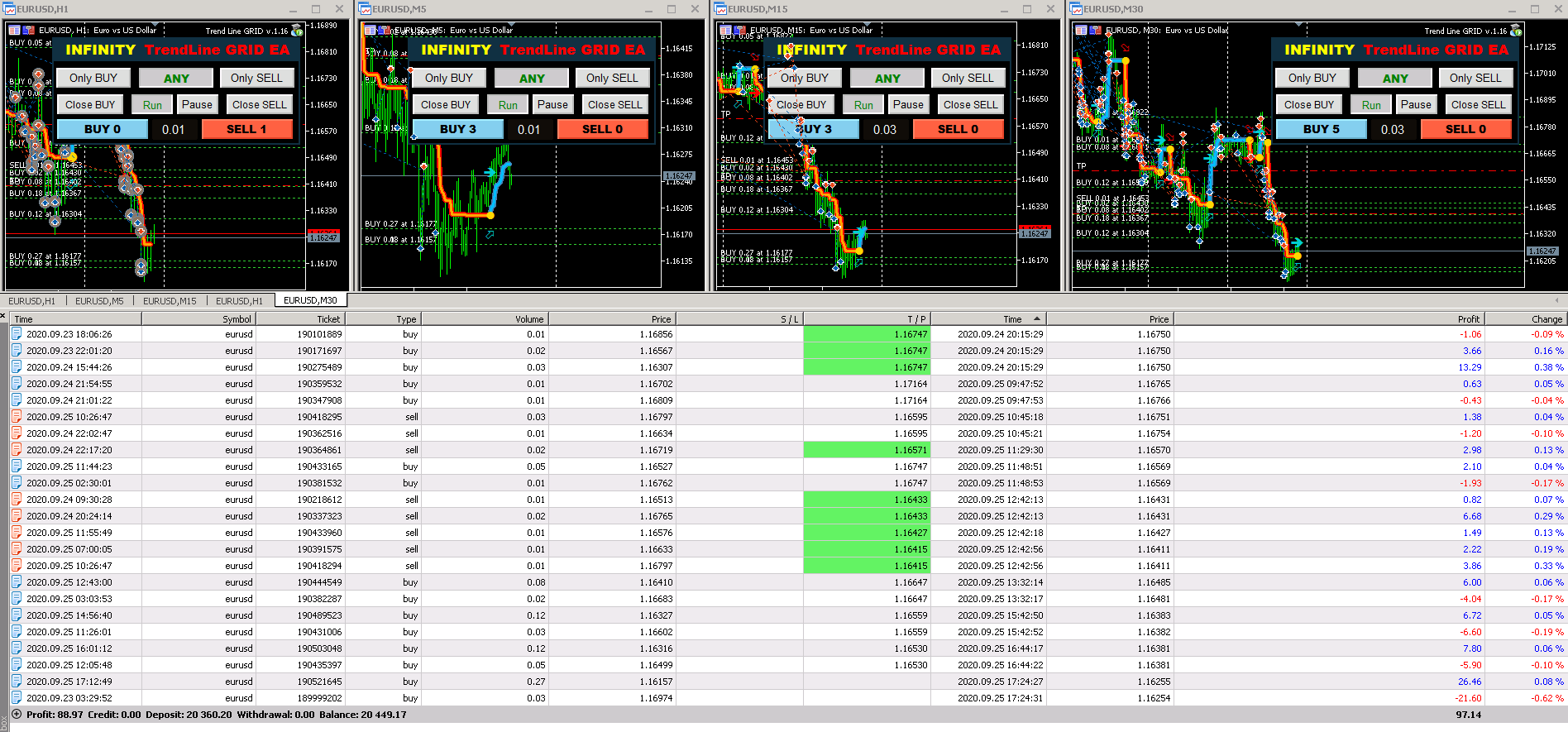
Task: Click the Expert Advisor smiley icon on H1 chart
Action: pyautogui.click(x=297, y=31)
